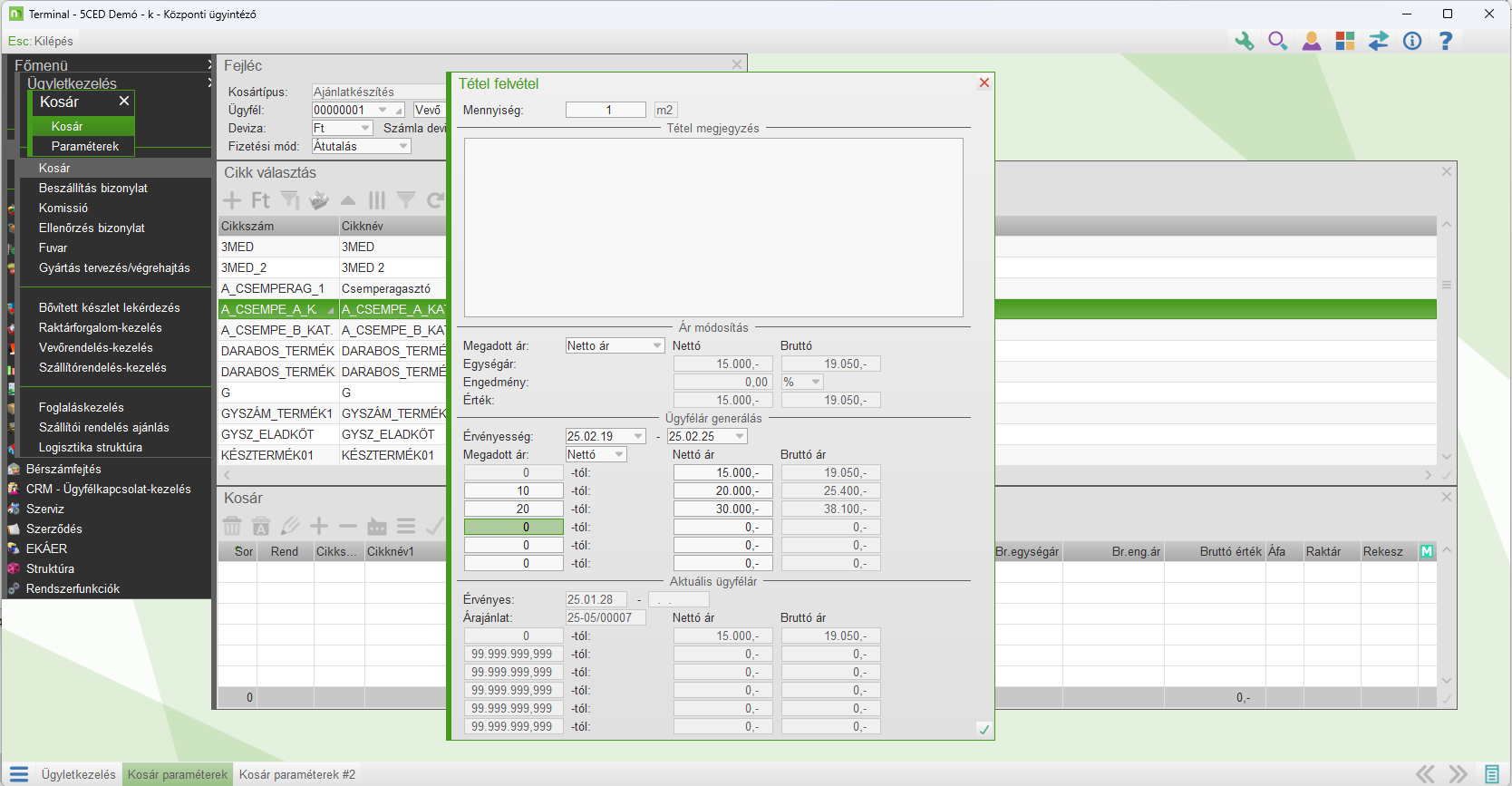Open the hamburger menu in bottom-left corner
The width and height of the screenshot is (1512, 786).
[x=19, y=774]
